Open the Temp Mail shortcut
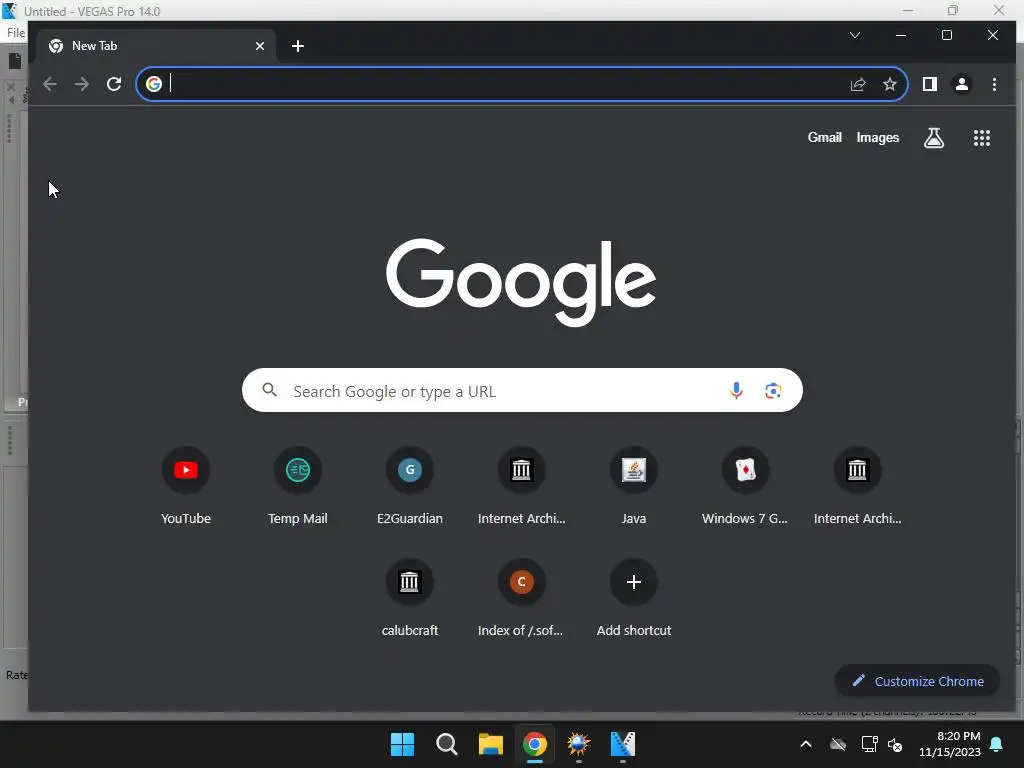The height and width of the screenshot is (768, 1024). [298, 486]
